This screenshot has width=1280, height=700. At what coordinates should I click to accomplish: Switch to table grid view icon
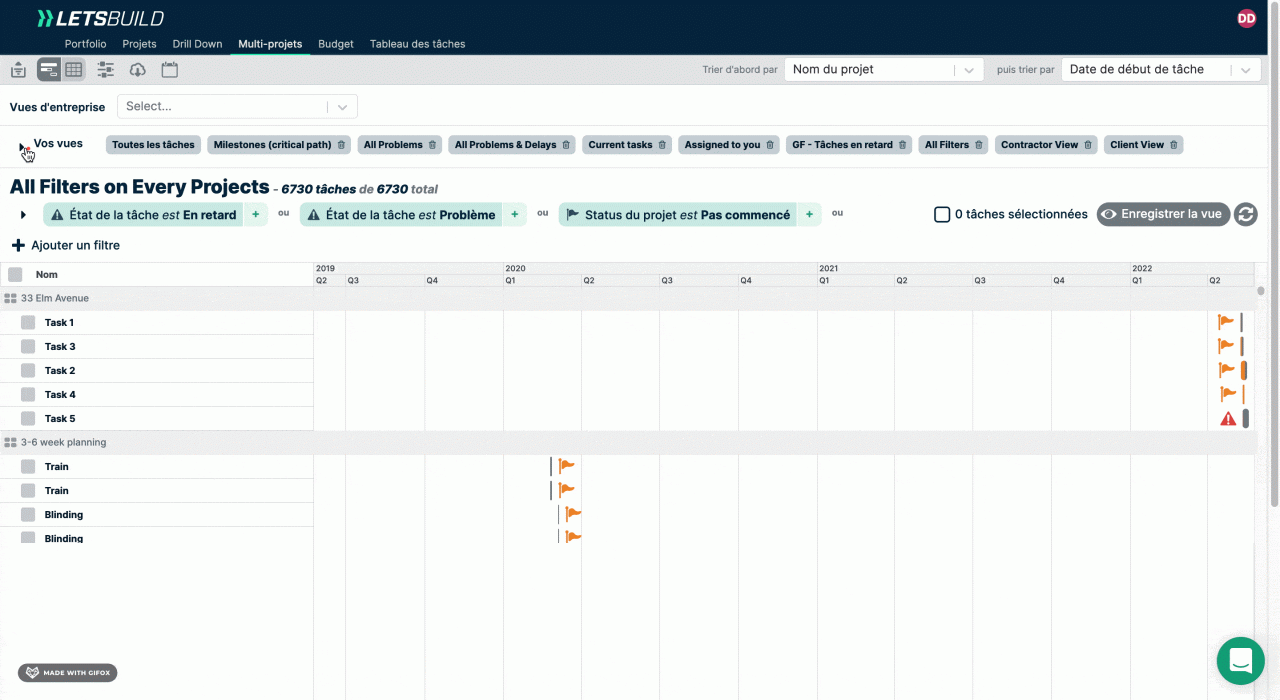[x=74, y=69]
